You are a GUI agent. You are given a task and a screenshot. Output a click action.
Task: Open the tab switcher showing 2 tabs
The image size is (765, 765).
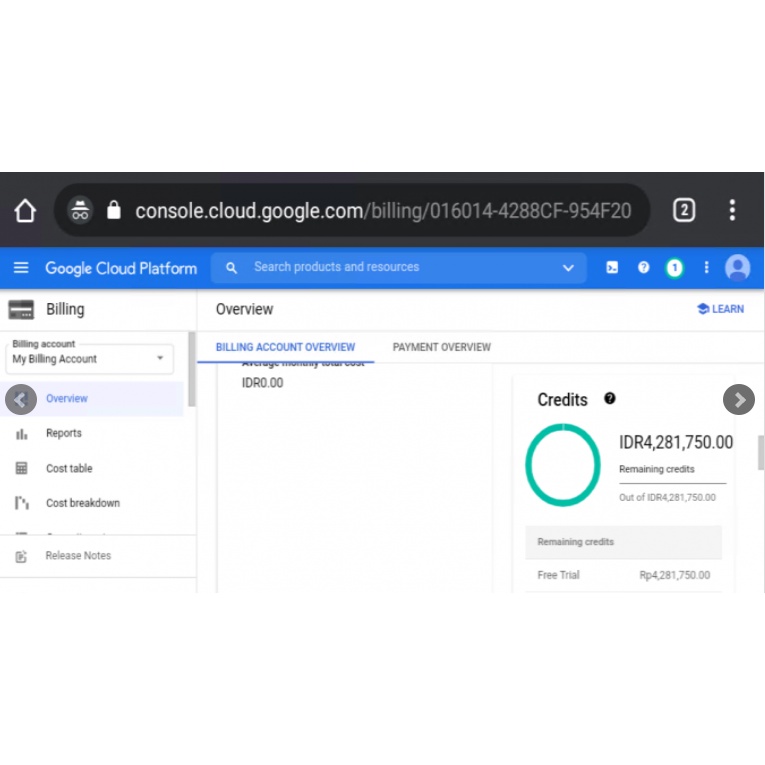(x=684, y=210)
